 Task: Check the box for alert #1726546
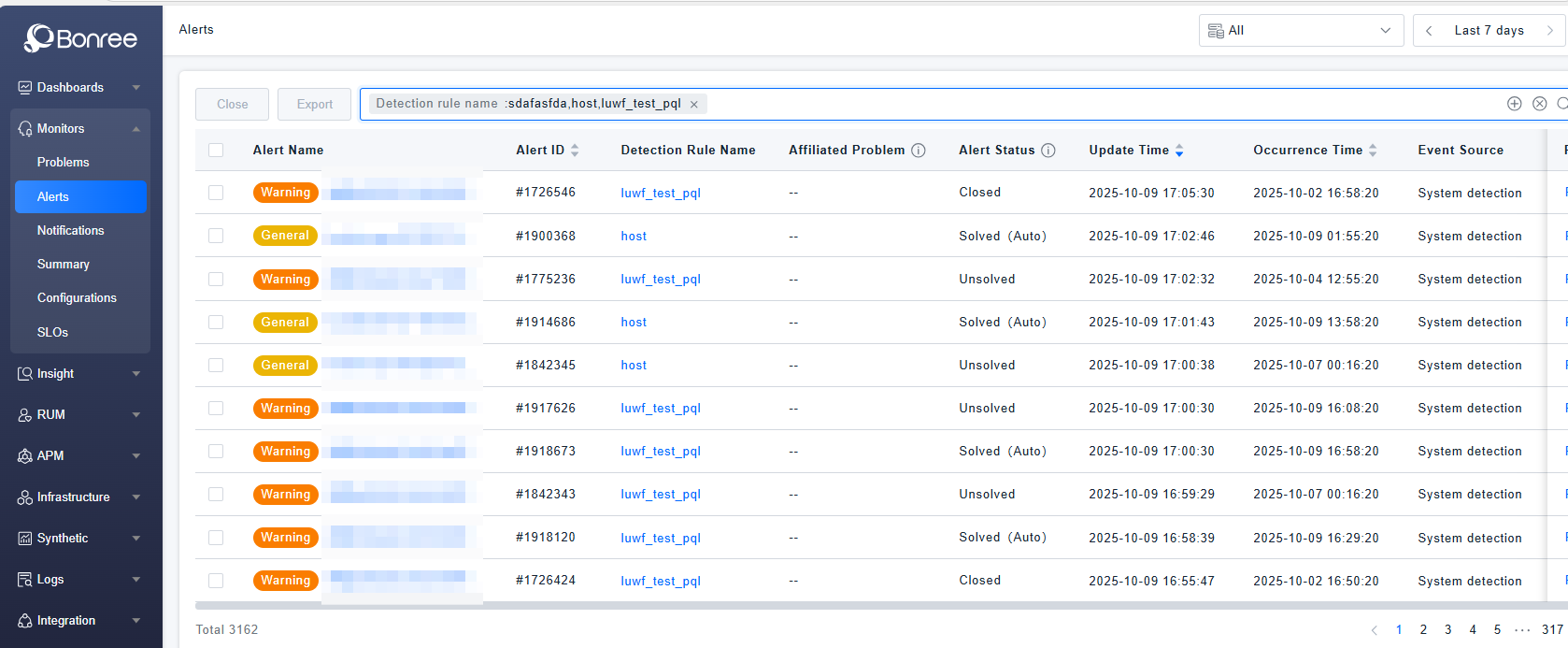click(216, 193)
